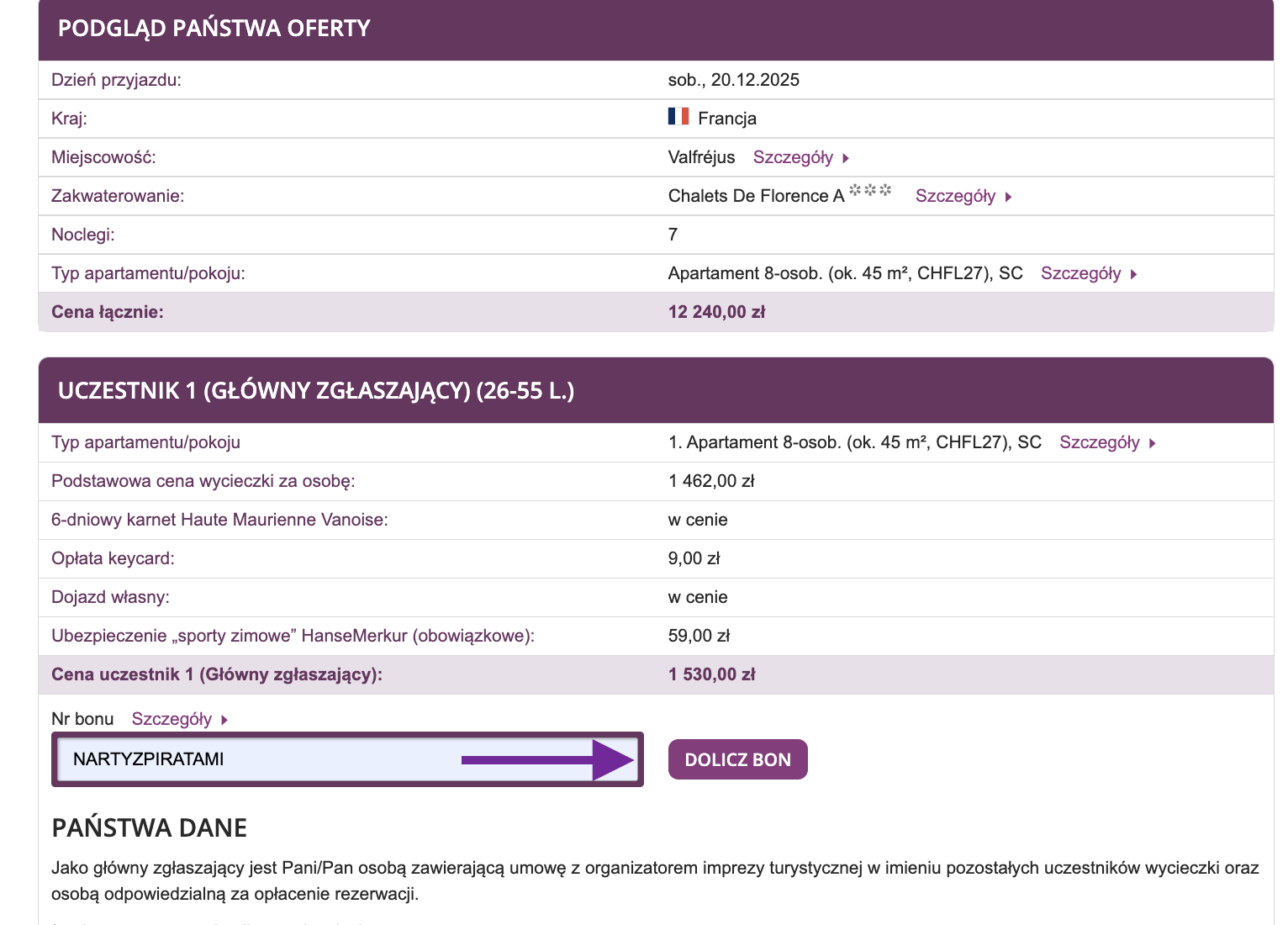Click the French flag icon next to Francja
The height and width of the screenshot is (925, 1288).
tap(678, 117)
